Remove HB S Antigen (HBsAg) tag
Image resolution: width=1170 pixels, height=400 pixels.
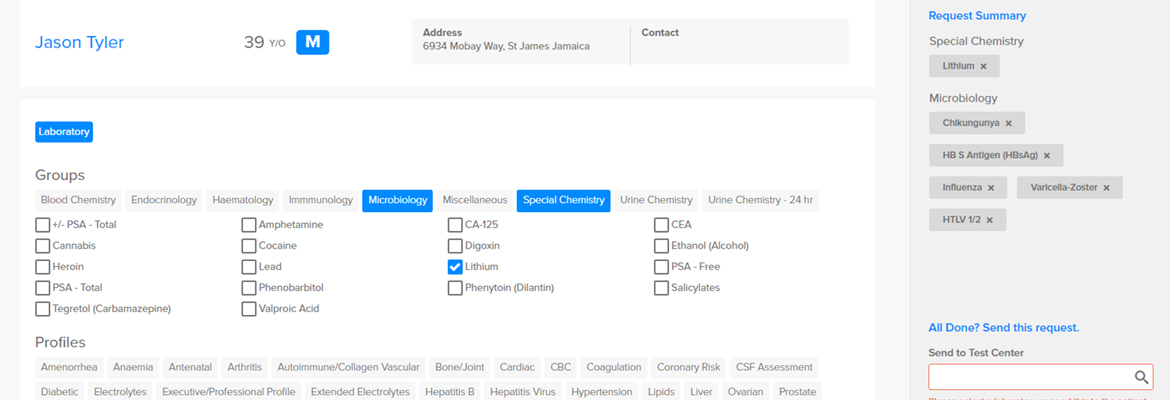click(1047, 156)
